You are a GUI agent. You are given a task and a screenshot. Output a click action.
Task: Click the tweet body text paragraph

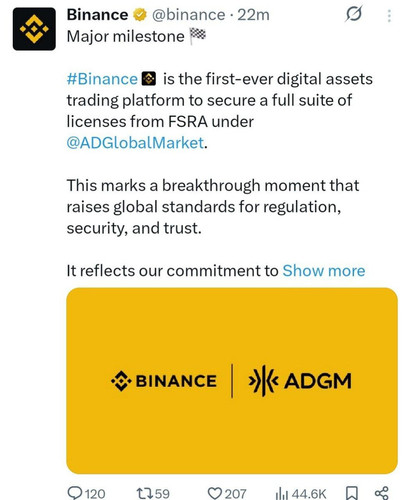click(x=213, y=207)
